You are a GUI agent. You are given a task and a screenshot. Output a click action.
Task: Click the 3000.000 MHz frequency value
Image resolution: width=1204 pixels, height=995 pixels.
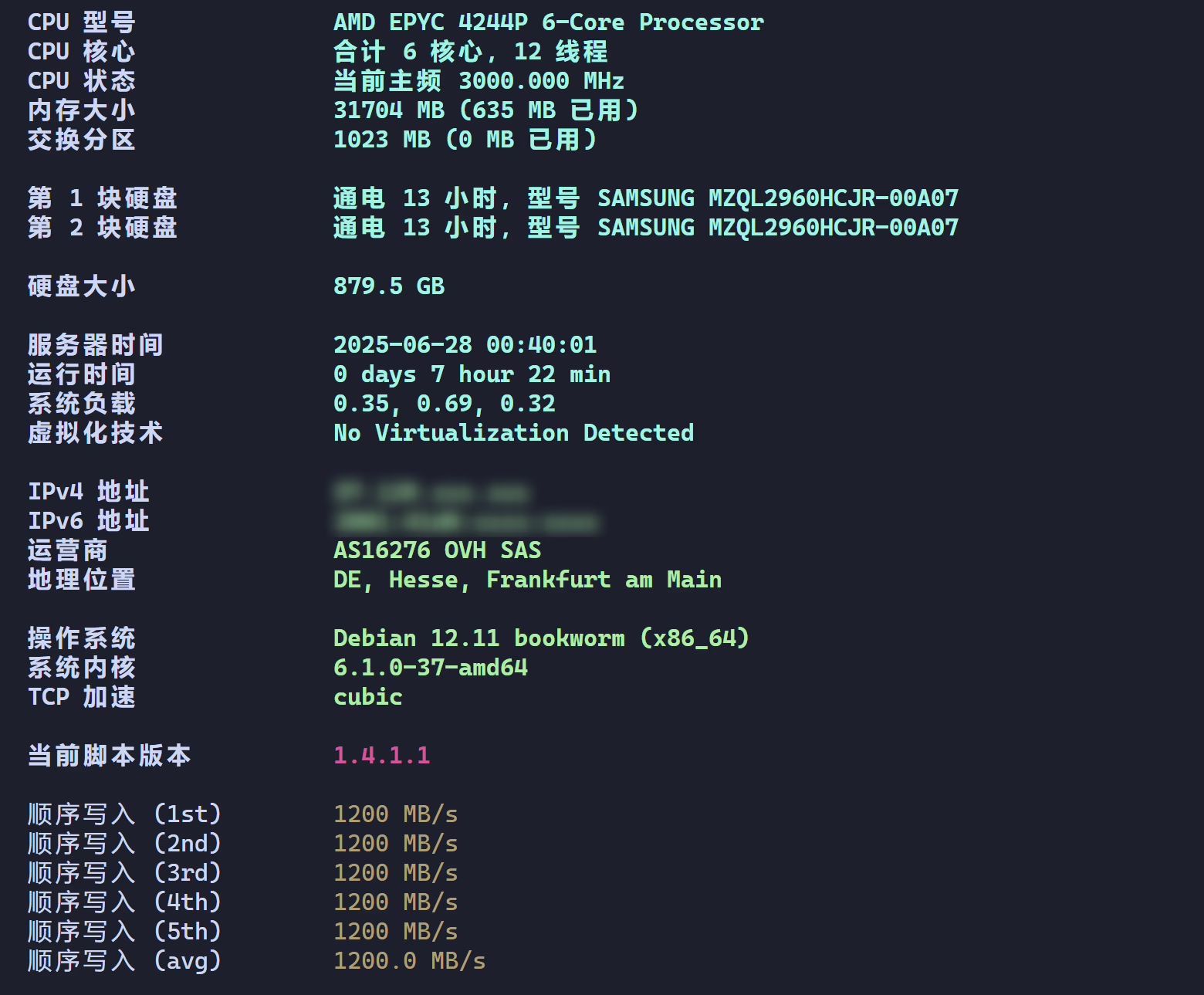pos(541,81)
